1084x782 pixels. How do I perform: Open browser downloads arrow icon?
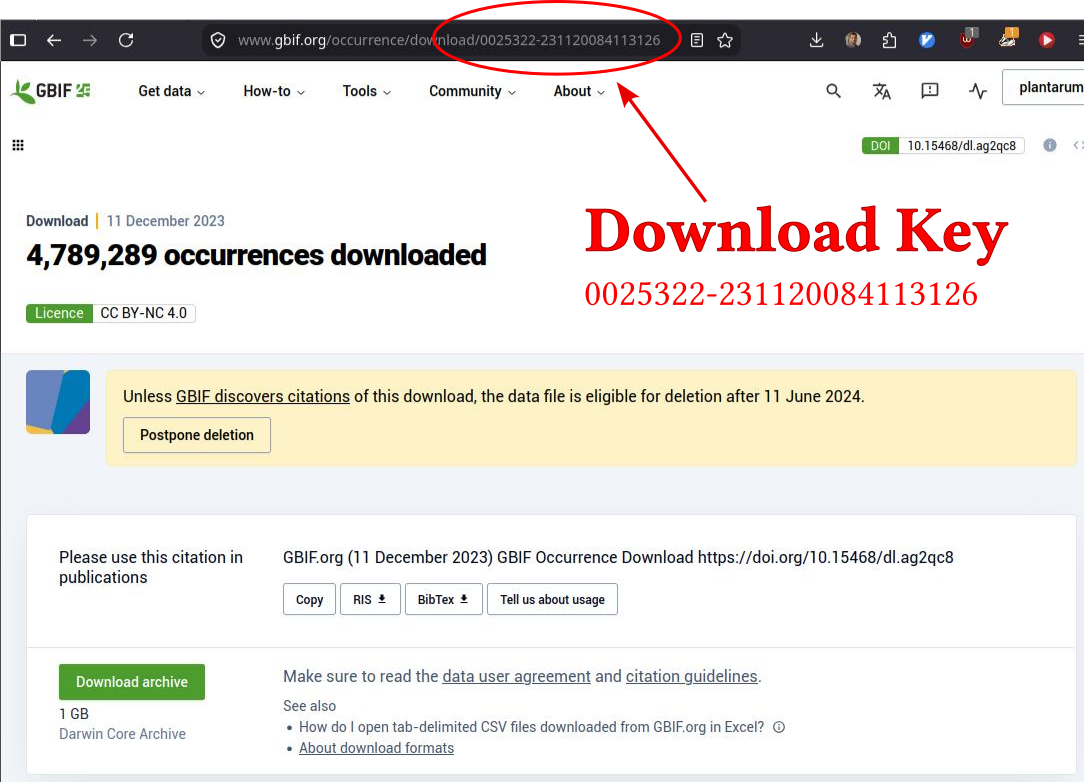(816, 40)
